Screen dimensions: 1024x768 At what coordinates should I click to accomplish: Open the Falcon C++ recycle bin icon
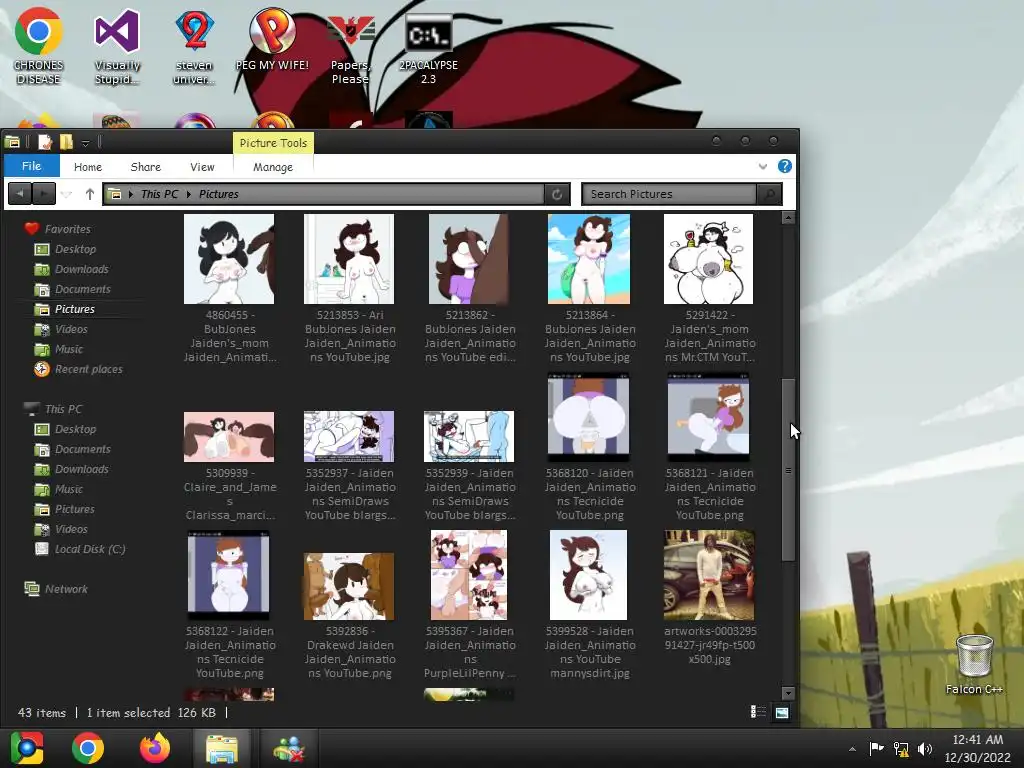[974, 664]
